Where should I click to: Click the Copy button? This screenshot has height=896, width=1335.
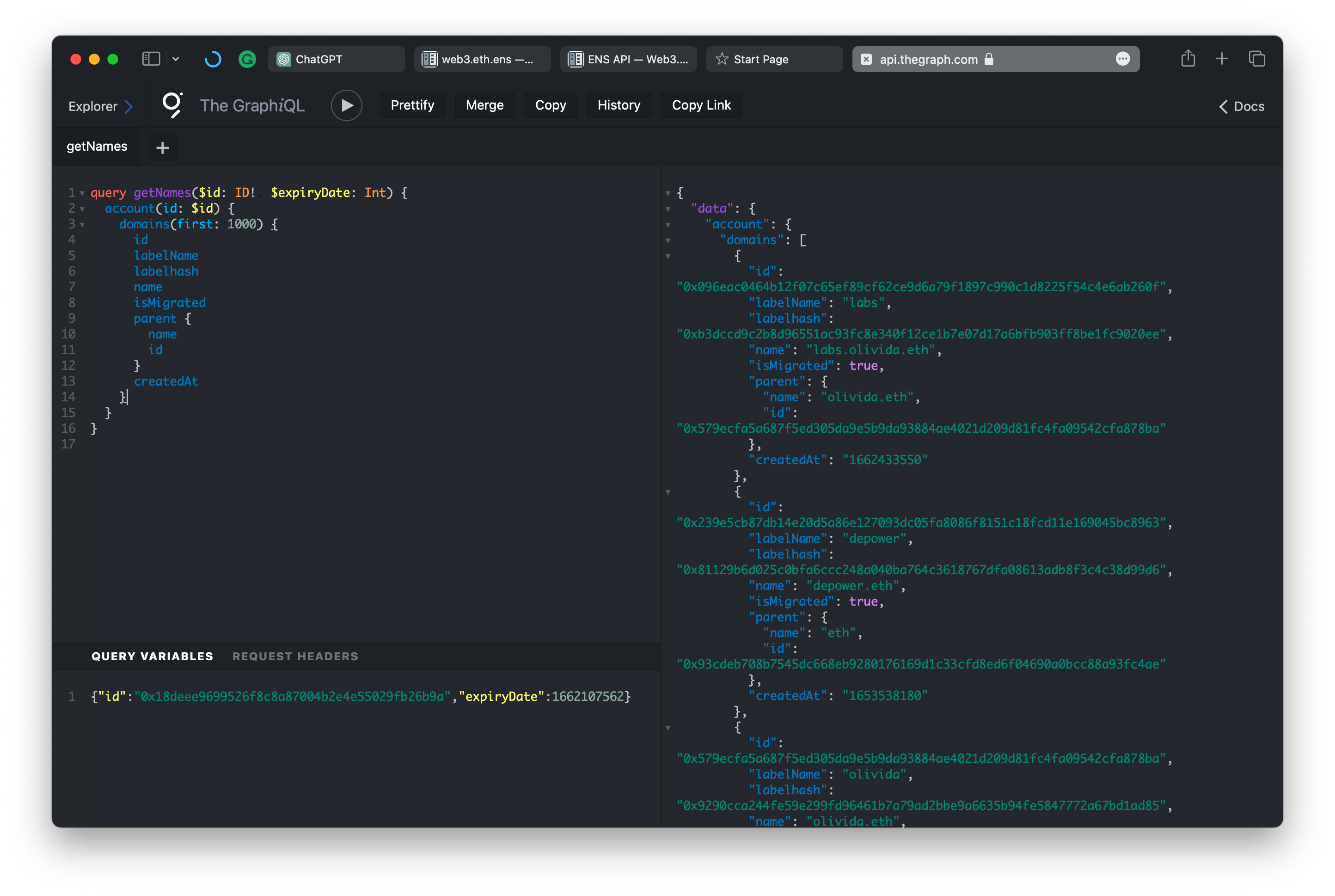click(x=550, y=105)
